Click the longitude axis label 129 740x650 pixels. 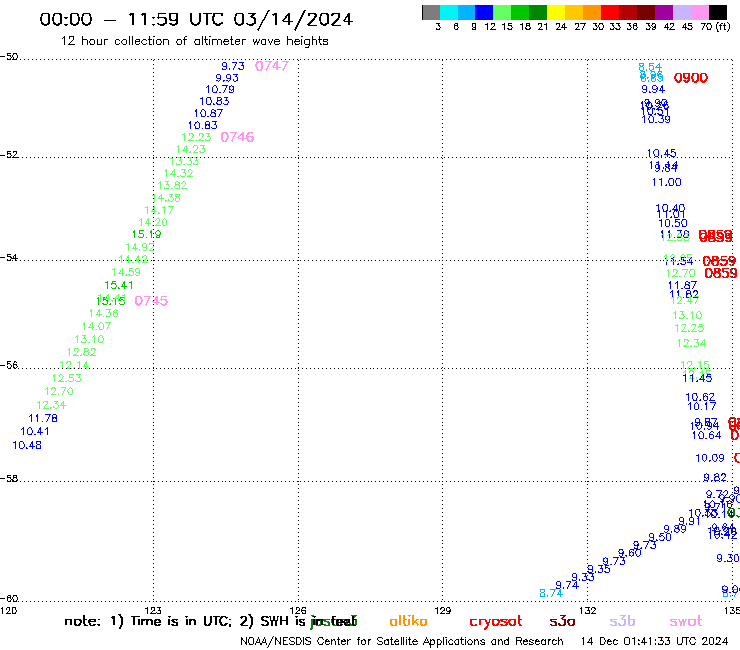click(x=443, y=610)
